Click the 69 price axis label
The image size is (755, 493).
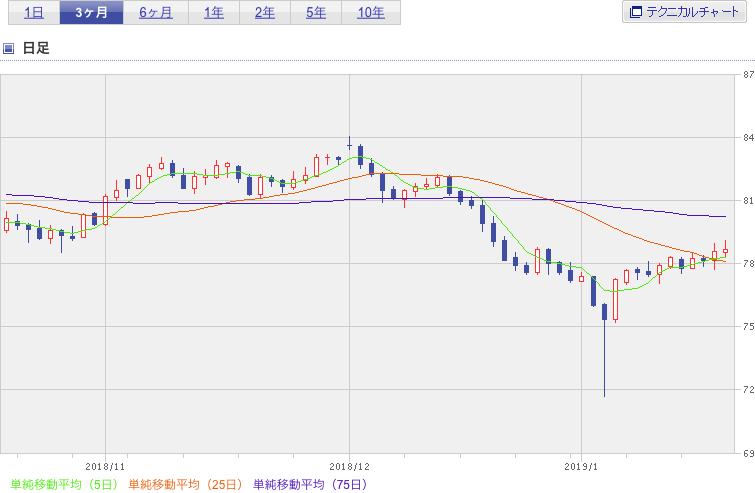[748, 453]
